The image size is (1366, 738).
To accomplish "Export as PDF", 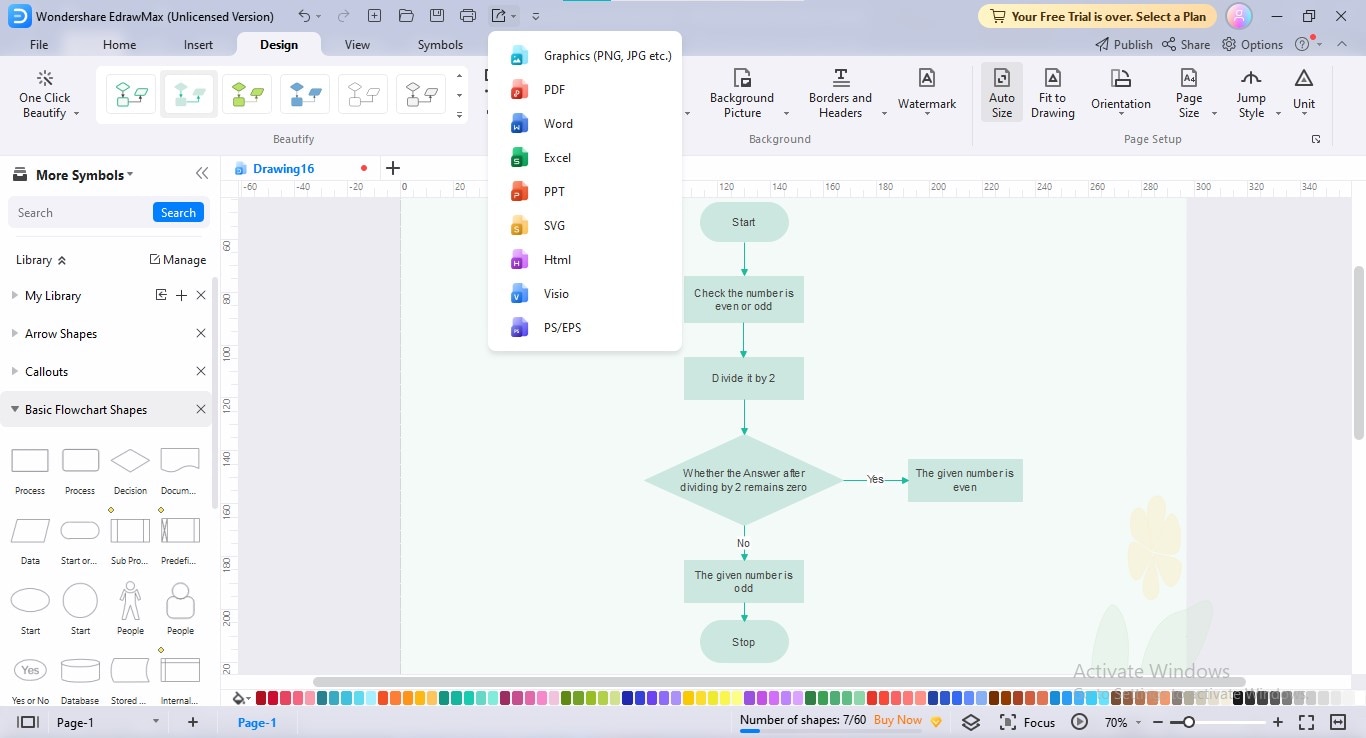I will pos(585,90).
